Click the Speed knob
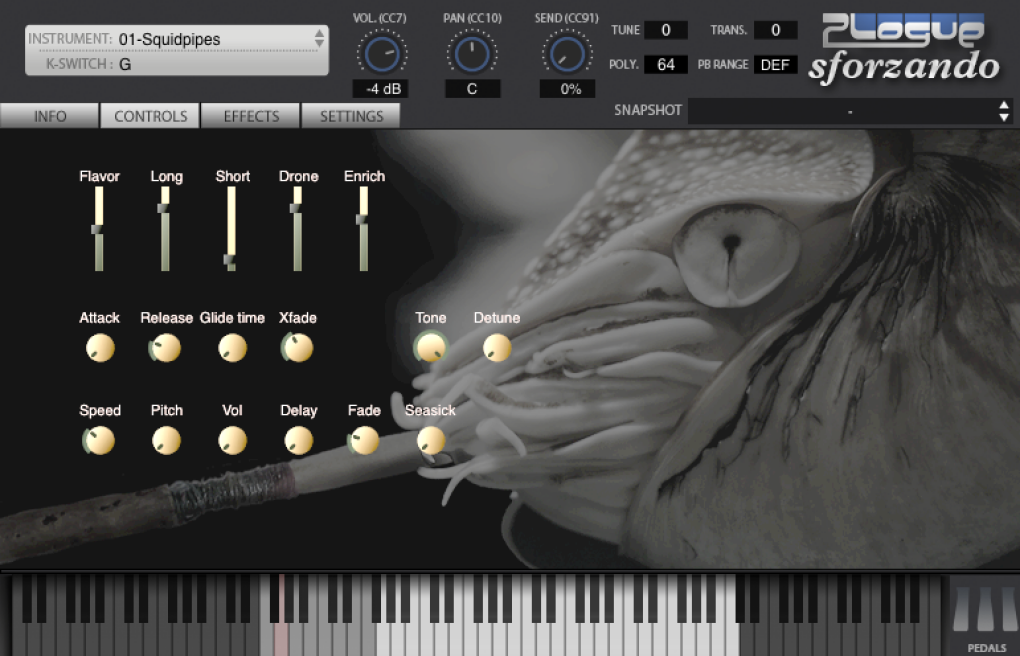 (x=100, y=441)
